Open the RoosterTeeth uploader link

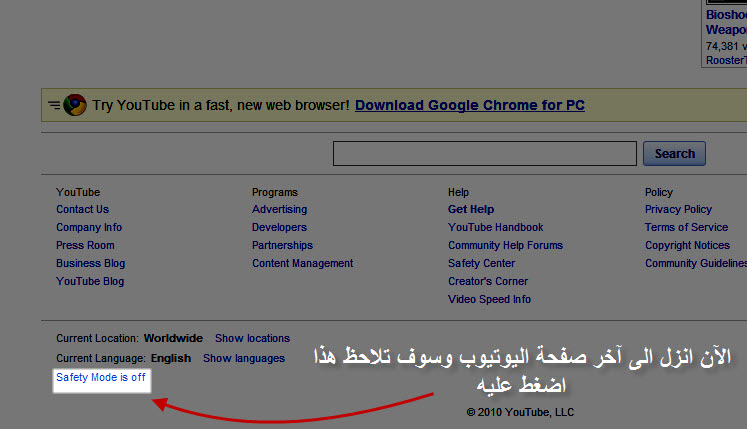pos(726,61)
